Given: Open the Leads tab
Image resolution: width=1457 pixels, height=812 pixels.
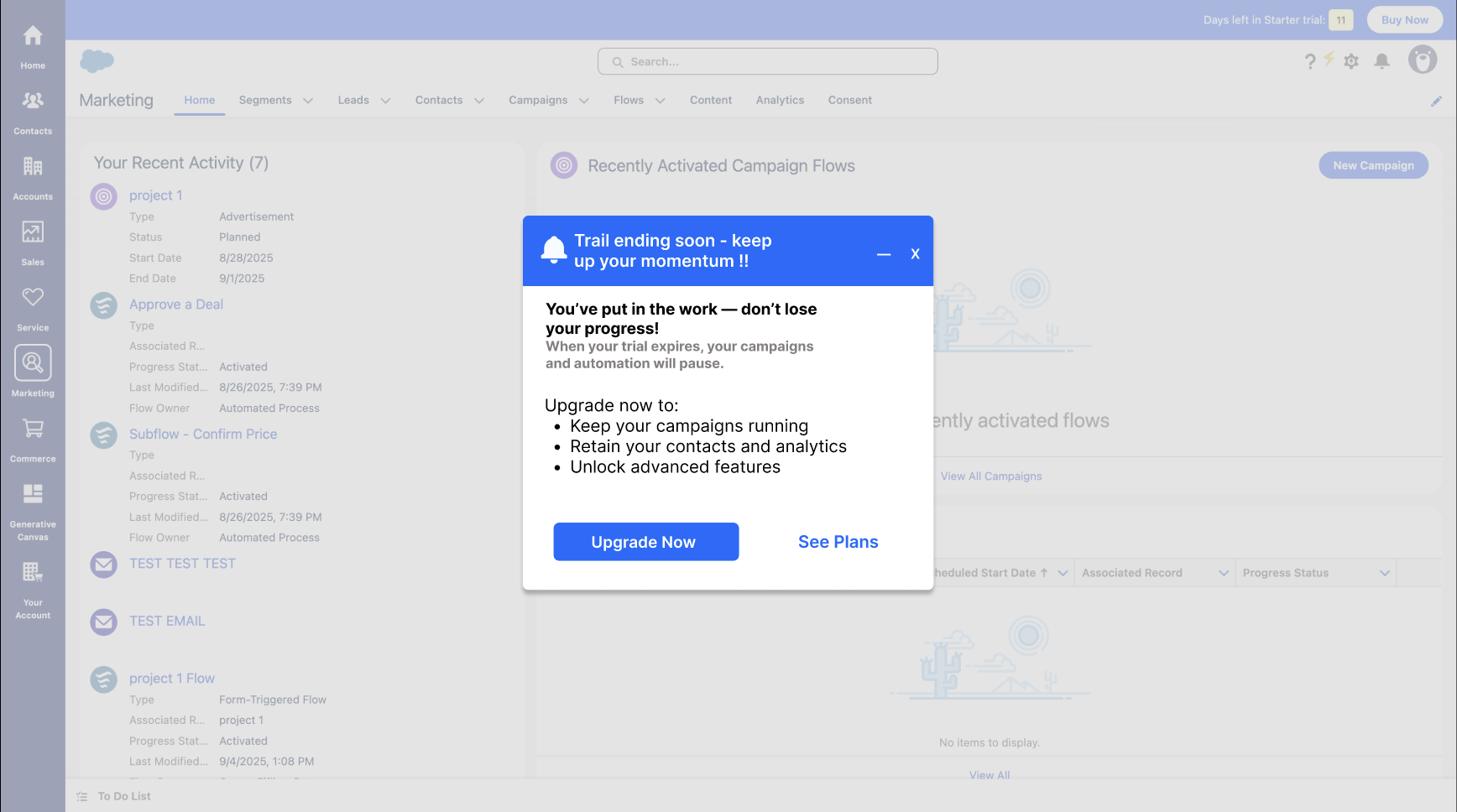Looking at the screenshot, I should pos(353,100).
